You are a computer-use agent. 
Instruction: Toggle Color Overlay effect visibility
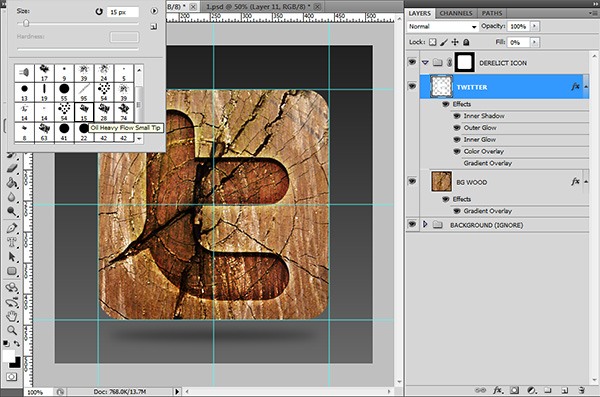[457, 152]
